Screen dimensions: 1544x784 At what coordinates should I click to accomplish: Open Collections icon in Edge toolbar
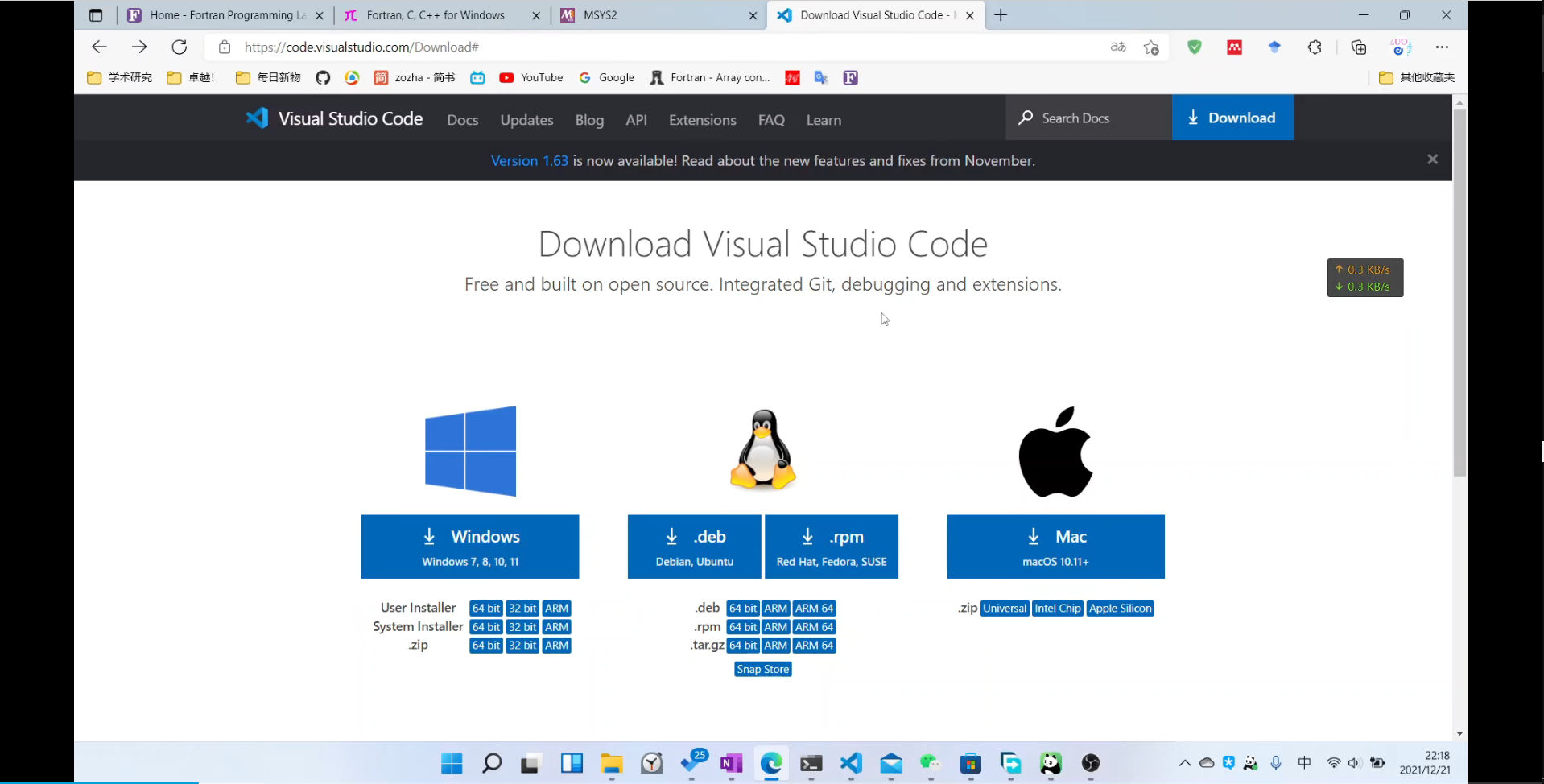point(1359,47)
